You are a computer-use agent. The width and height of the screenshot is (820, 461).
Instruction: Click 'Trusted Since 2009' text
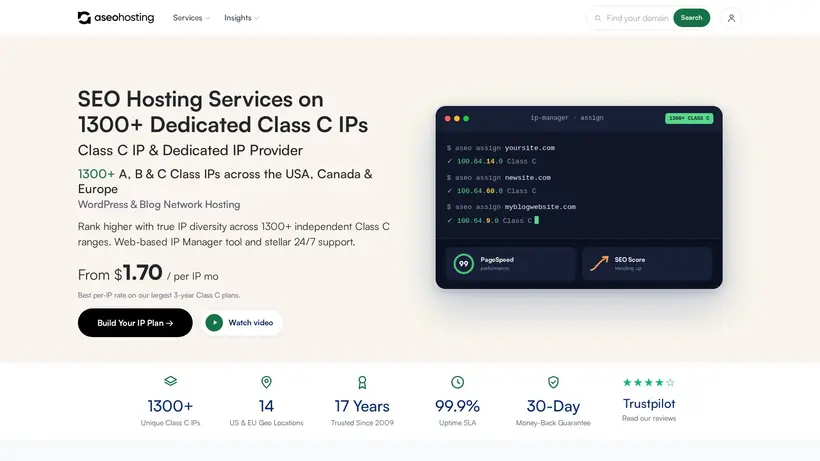[362, 423]
